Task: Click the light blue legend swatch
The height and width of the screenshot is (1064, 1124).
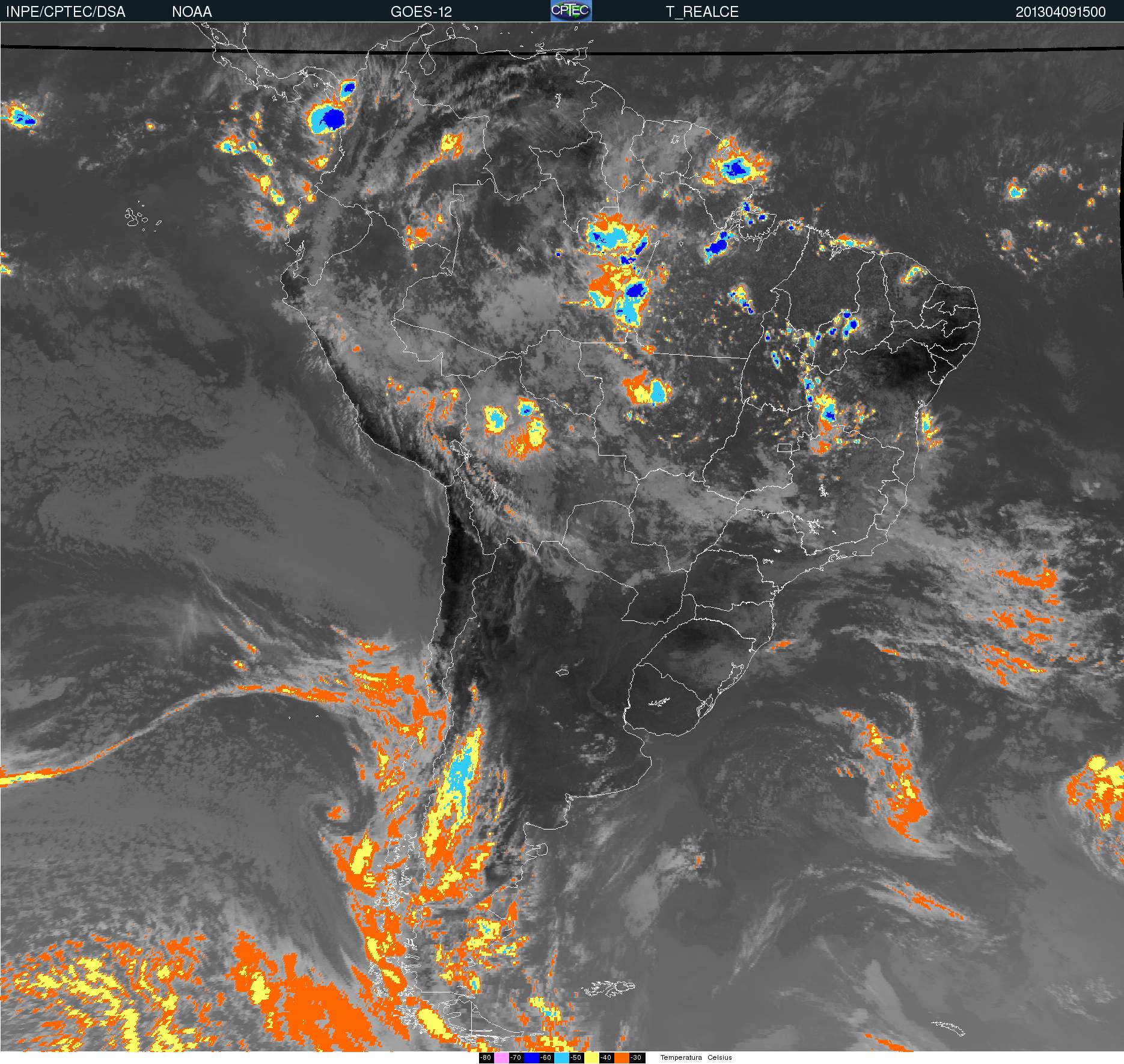Action: pyautogui.click(x=561, y=1058)
